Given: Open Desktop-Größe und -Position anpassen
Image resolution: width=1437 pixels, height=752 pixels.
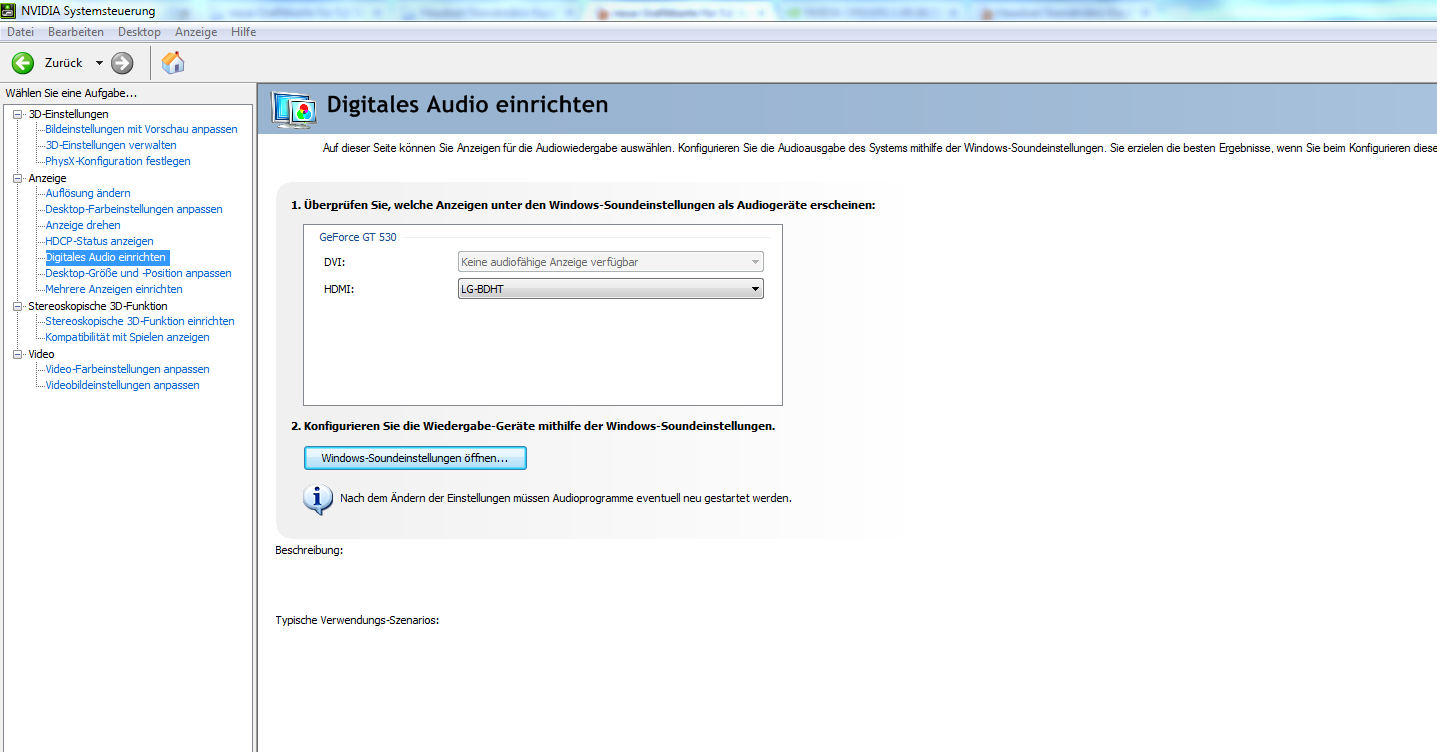Looking at the screenshot, I should coord(139,273).
